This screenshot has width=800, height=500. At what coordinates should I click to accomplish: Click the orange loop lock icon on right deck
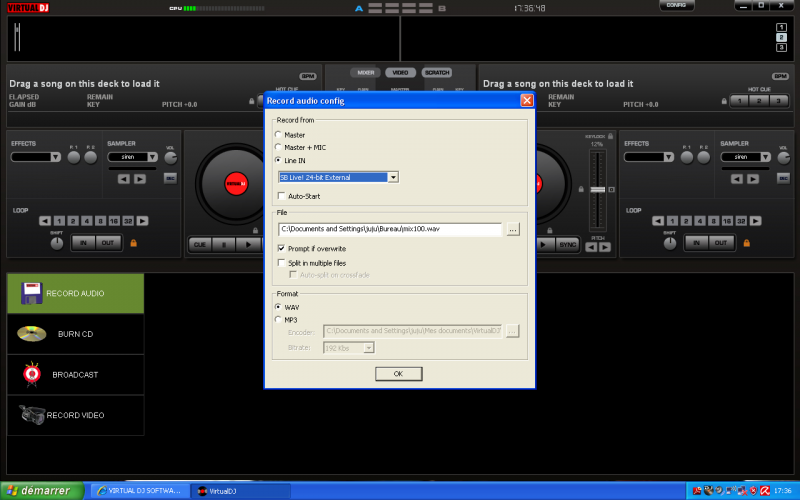pos(746,242)
